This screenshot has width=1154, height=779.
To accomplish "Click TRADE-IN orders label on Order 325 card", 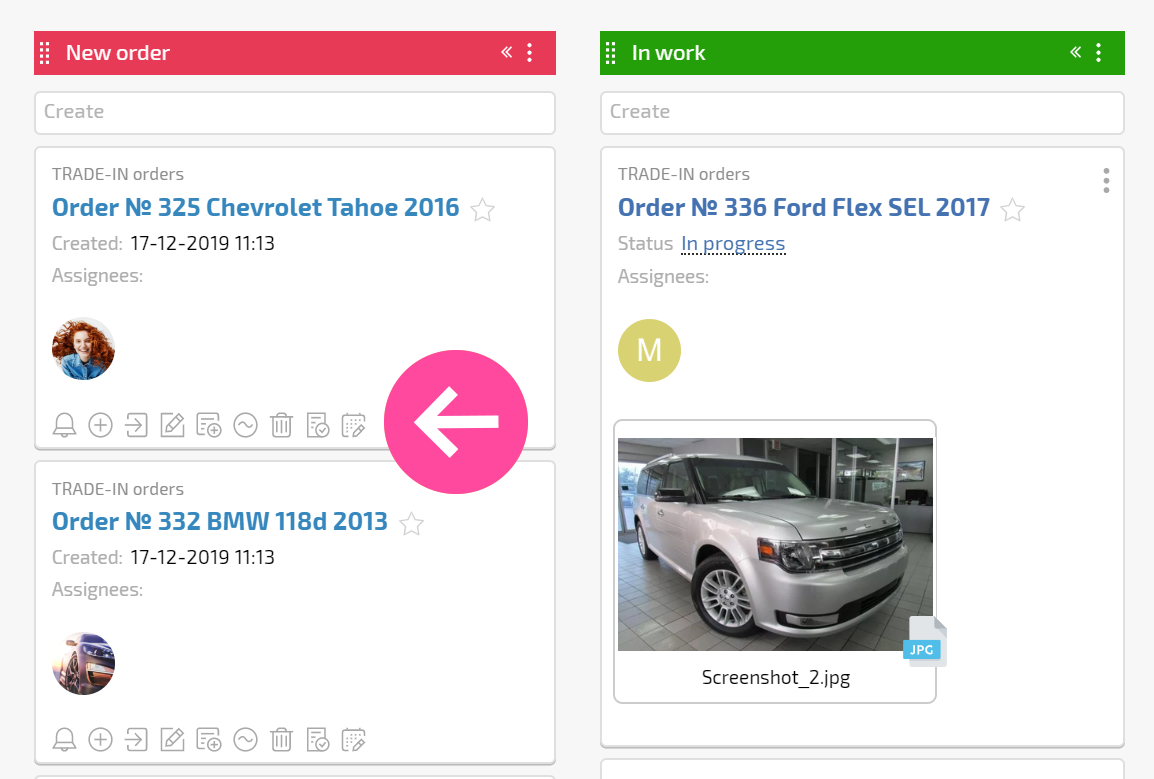I will 118,175.
